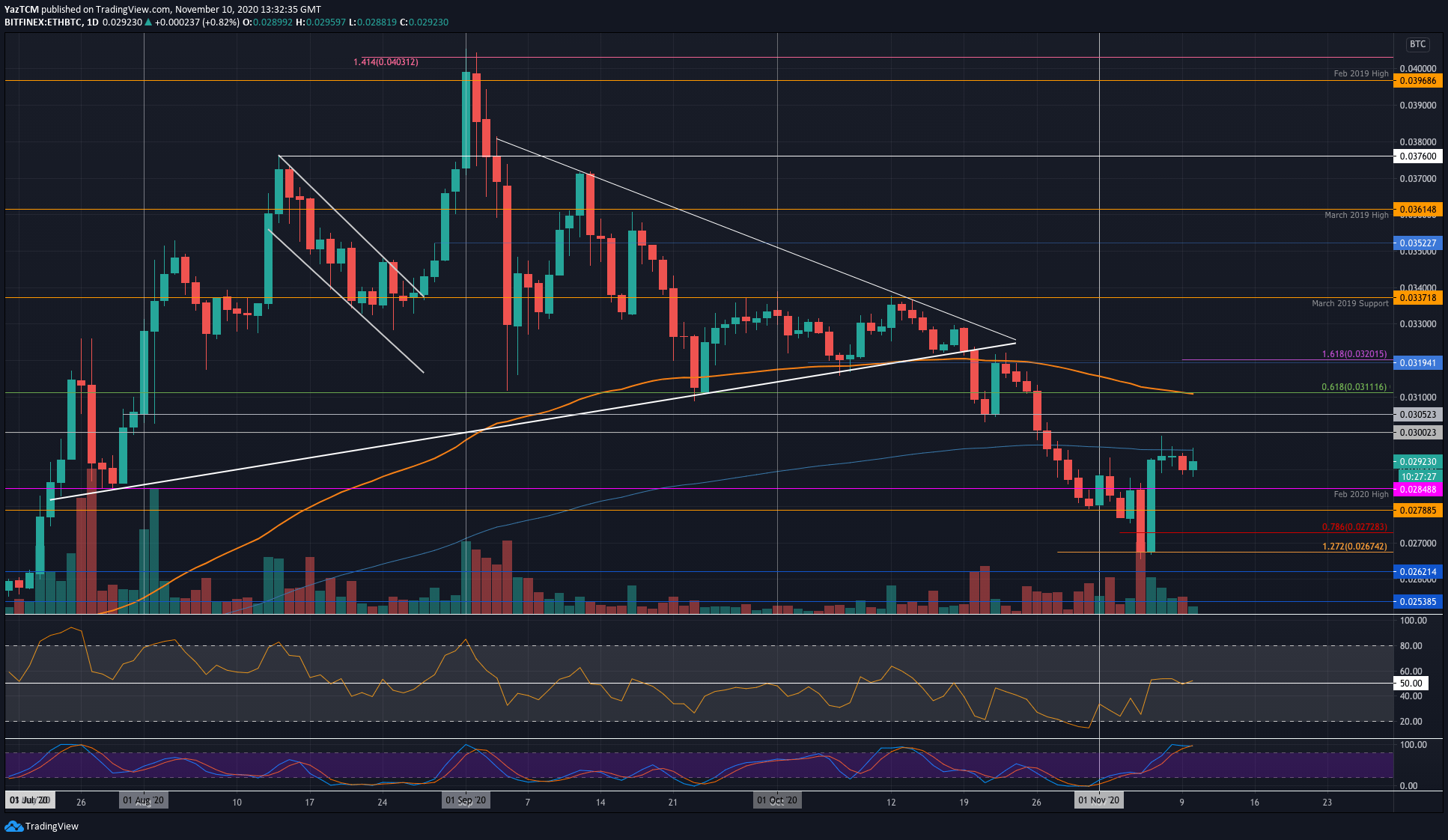Image resolution: width=1448 pixels, height=840 pixels.
Task: Click the green current price 0.029230 label
Action: 1417,462
